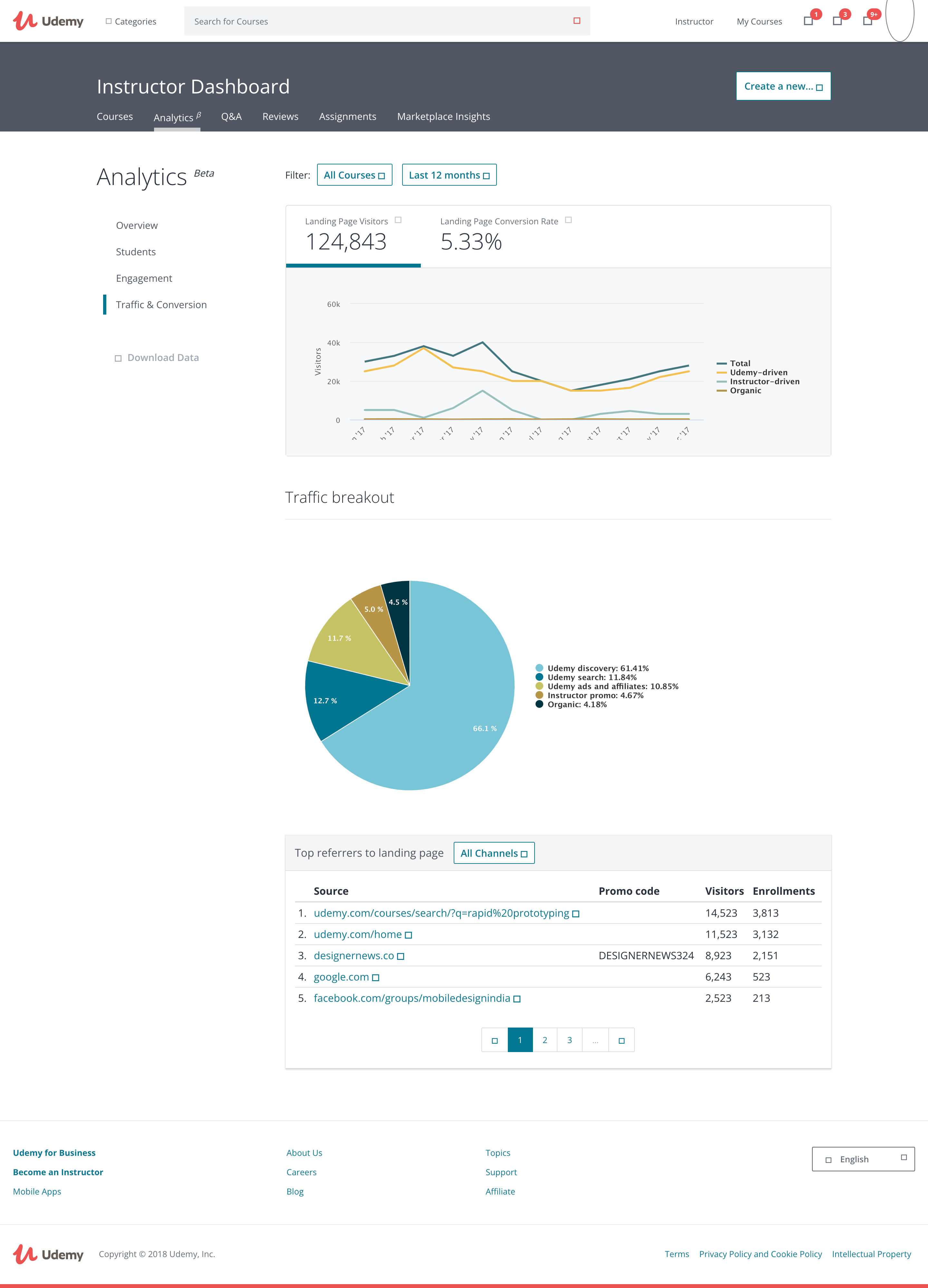Image resolution: width=928 pixels, height=1288 pixels.
Task: Click external link icon after google.com
Action: click(x=375, y=978)
